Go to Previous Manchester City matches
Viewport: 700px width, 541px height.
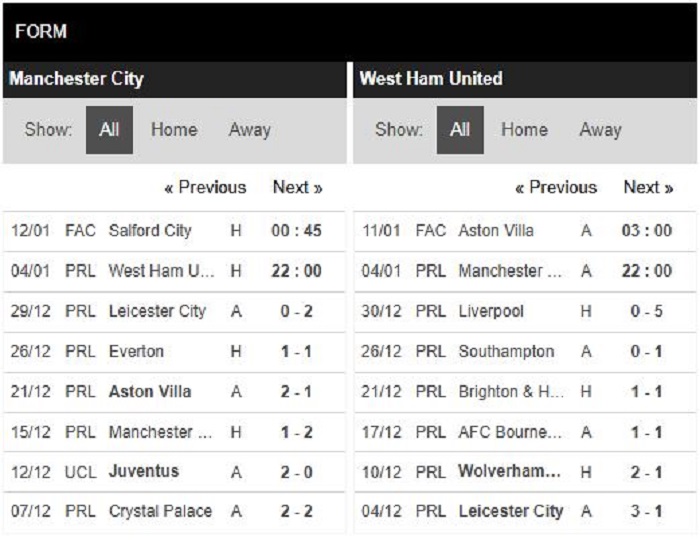point(205,188)
